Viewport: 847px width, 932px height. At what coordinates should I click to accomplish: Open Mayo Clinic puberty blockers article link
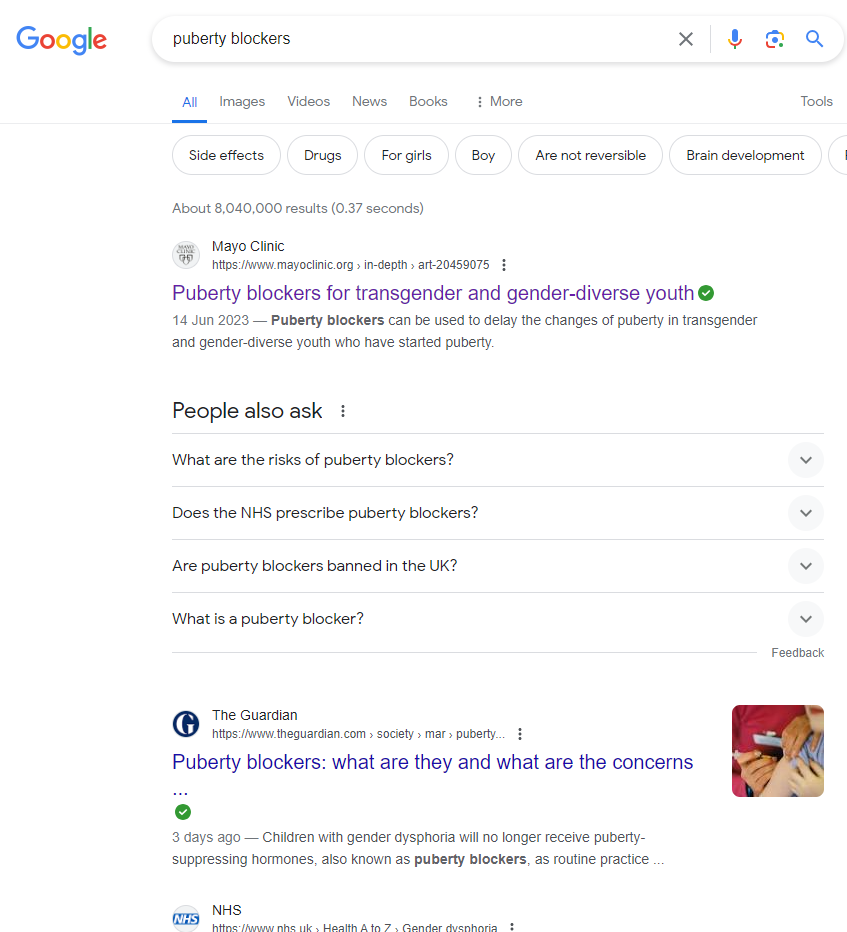[x=432, y=293]
